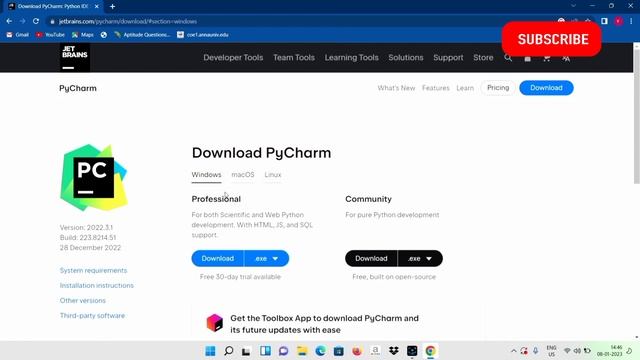The image size is (640, 360).
Task: Show hidden system tray icons chevron
Action: tap(513, 351)
